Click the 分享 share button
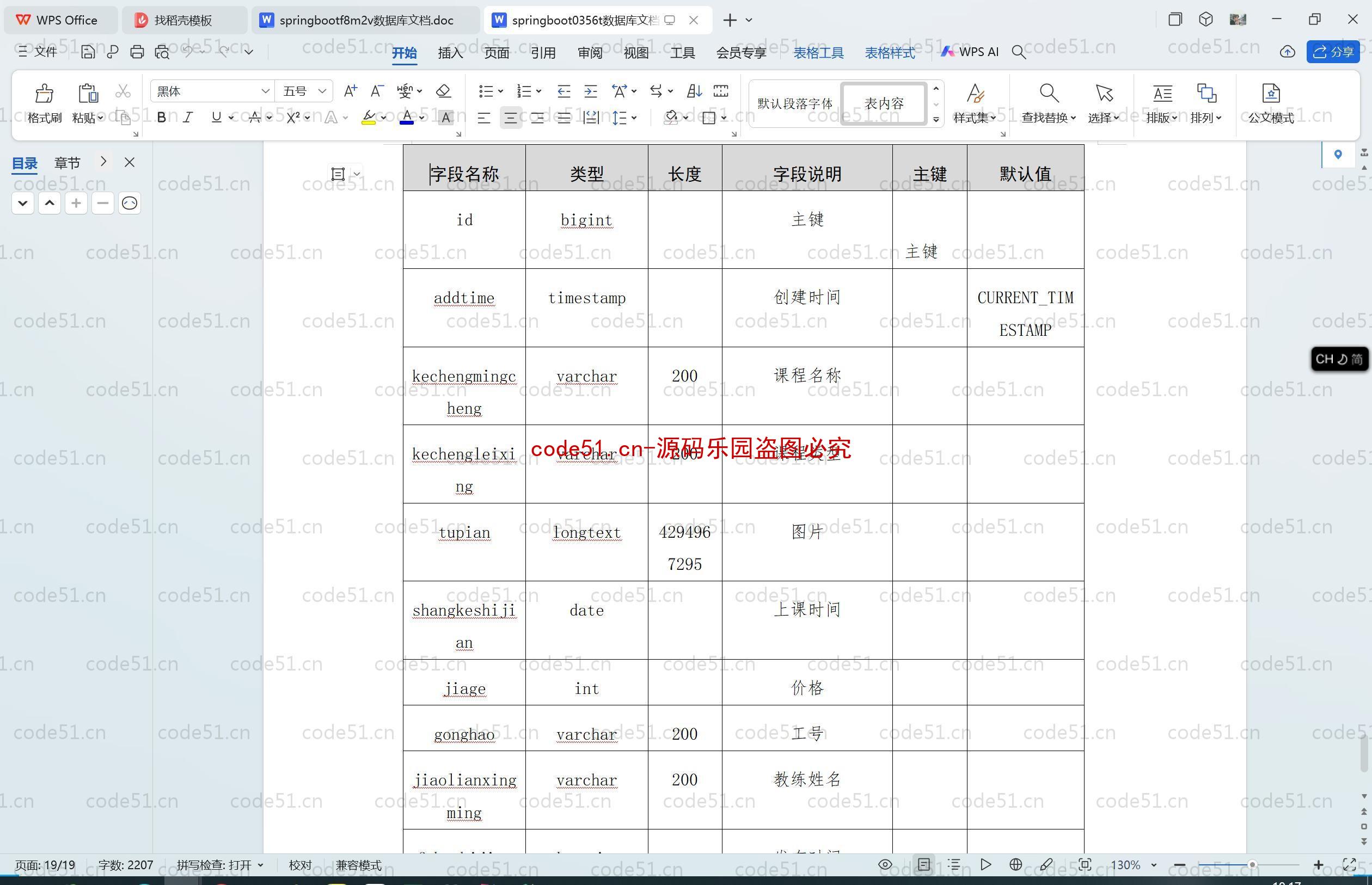The image size is (1372, 885). coord(1333,52)
